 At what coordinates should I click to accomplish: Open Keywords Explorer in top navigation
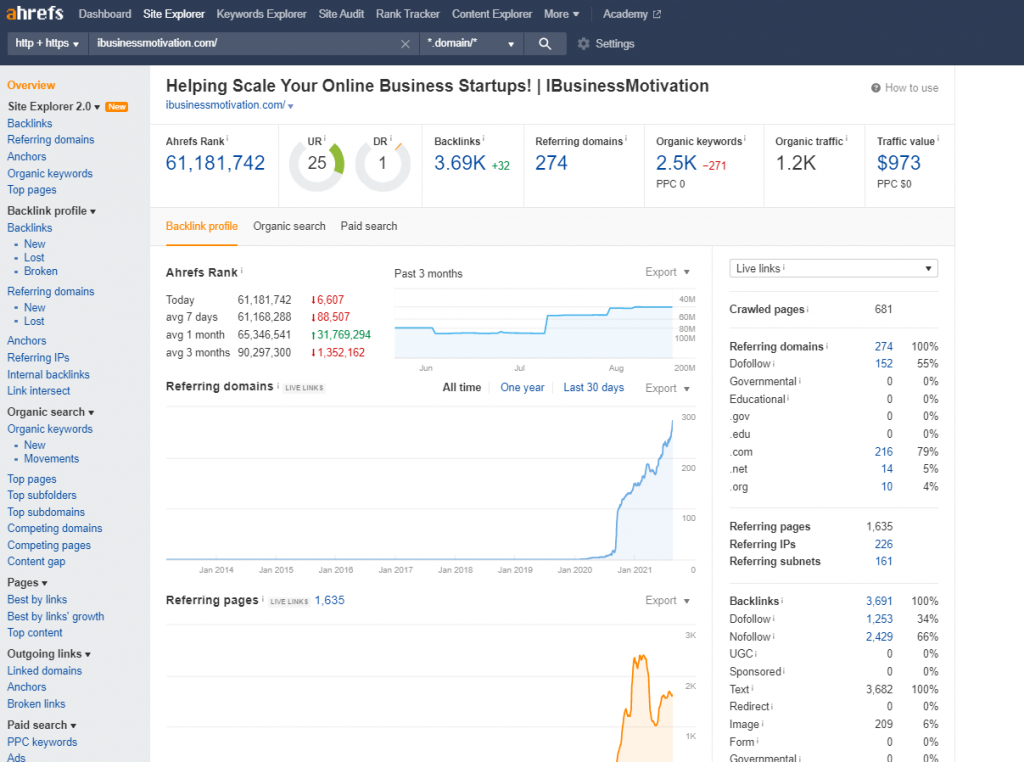[x=261, y=14]
